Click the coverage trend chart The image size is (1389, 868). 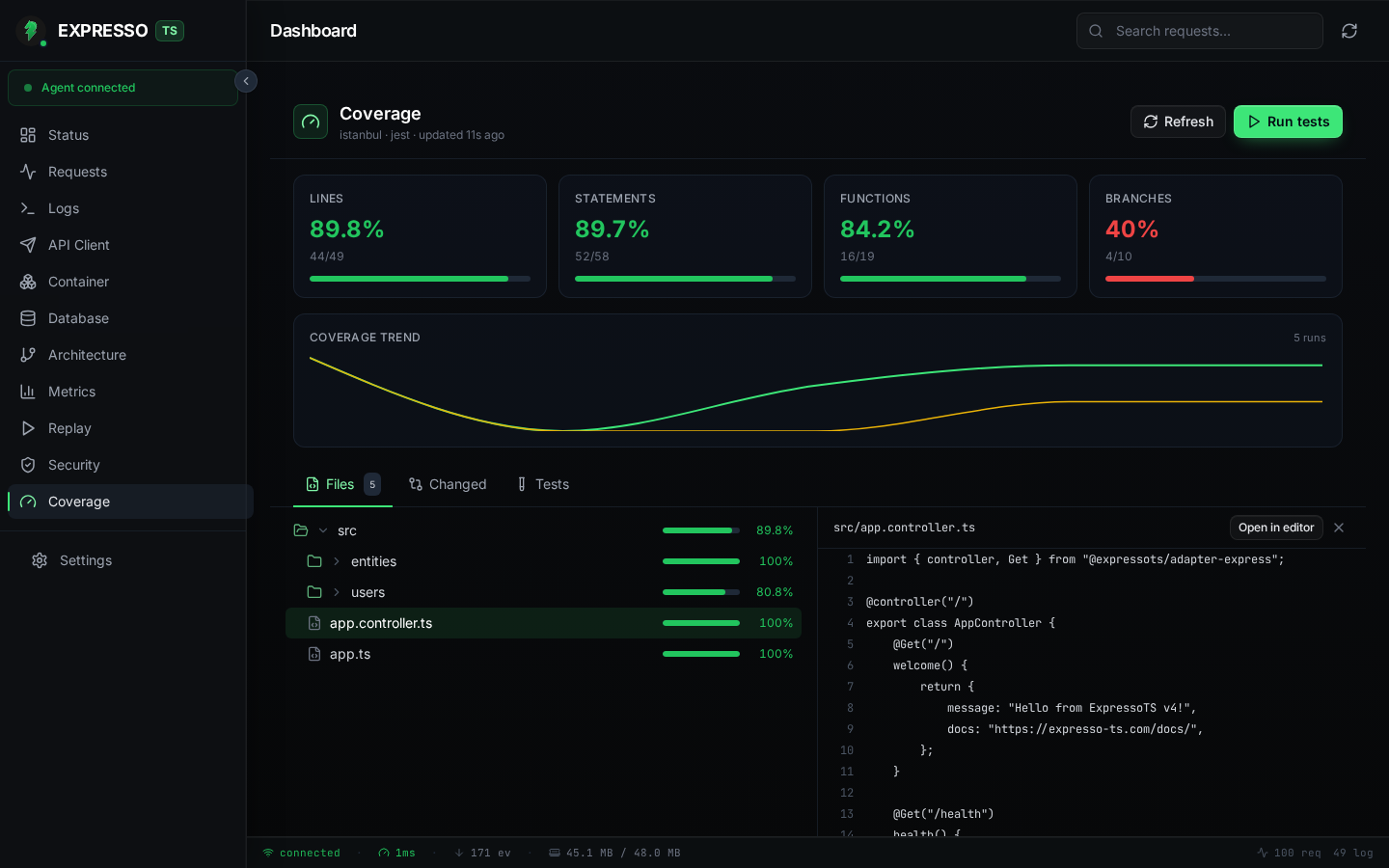coord(817,393)
